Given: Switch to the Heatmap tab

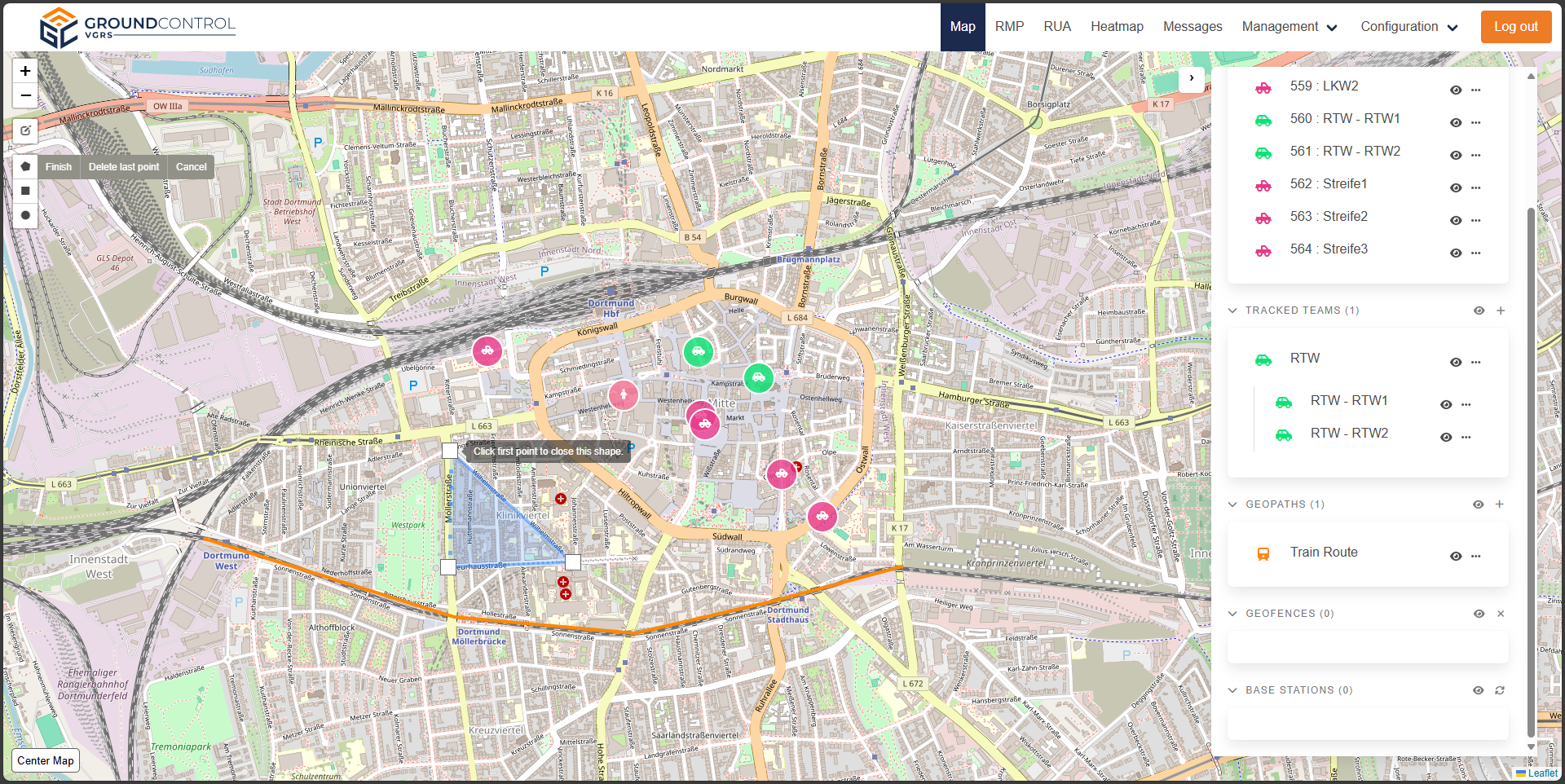Looking at the screenshot, I should point(1117,27).
